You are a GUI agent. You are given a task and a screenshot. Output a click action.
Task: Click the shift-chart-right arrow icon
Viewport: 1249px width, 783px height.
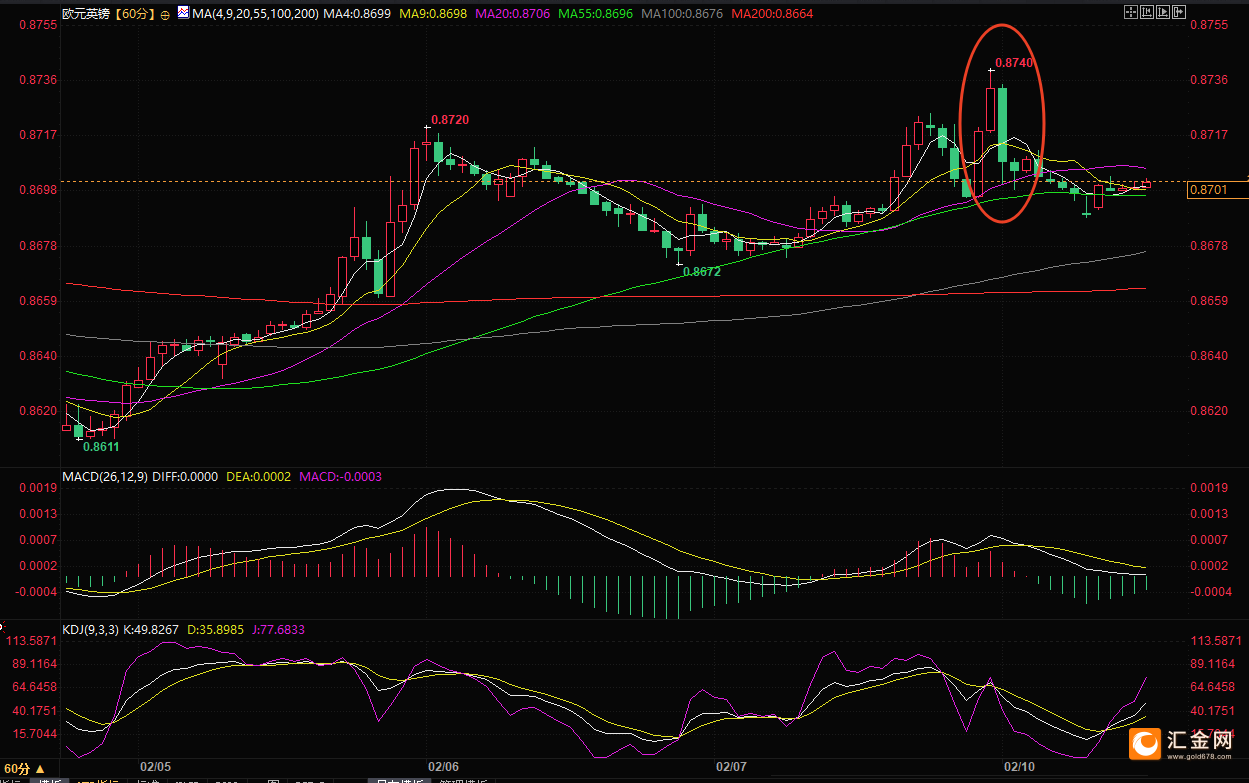1179,12
